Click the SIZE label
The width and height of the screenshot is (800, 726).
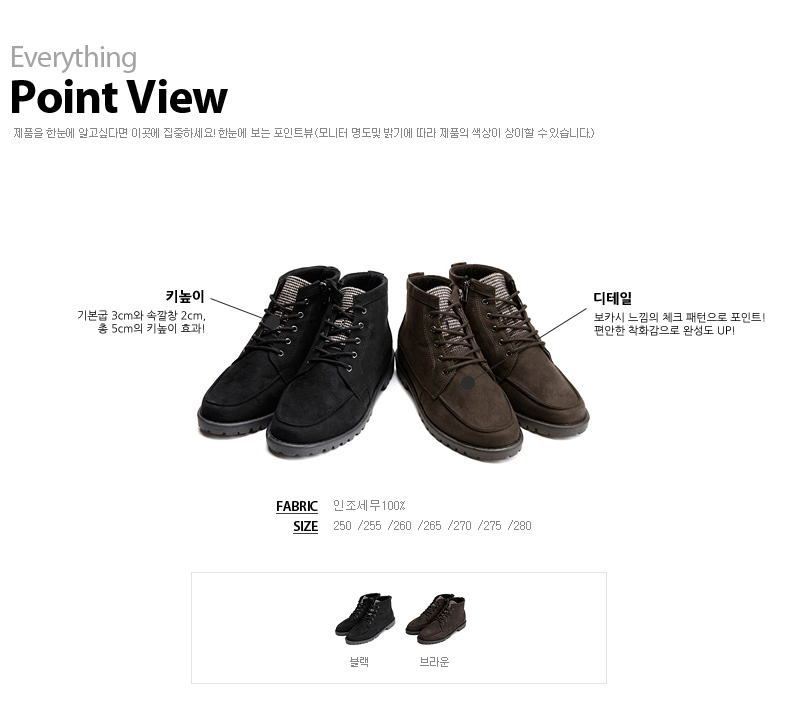[305, 526]
